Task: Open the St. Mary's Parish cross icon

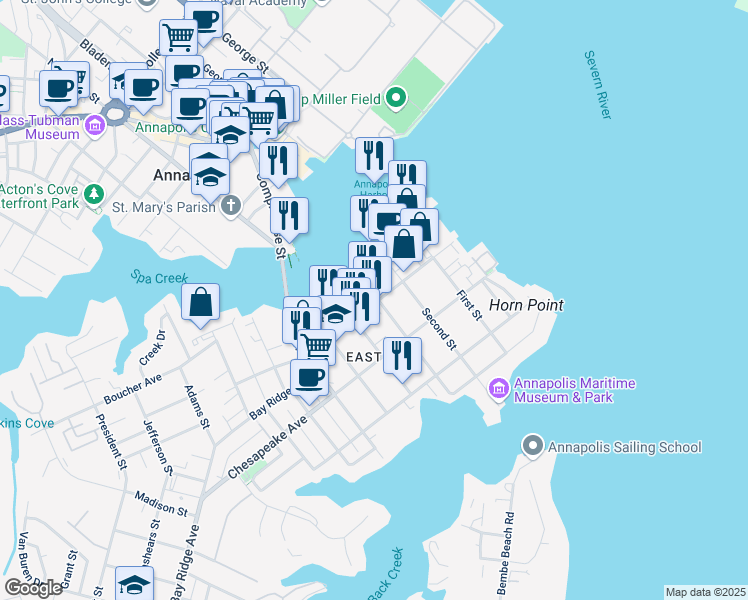Action: [231, 207]
